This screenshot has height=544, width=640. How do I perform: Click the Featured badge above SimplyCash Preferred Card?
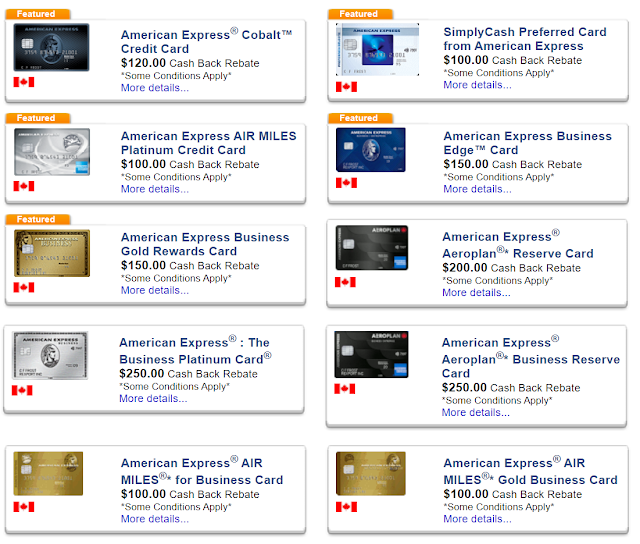(x=360, y=14)
